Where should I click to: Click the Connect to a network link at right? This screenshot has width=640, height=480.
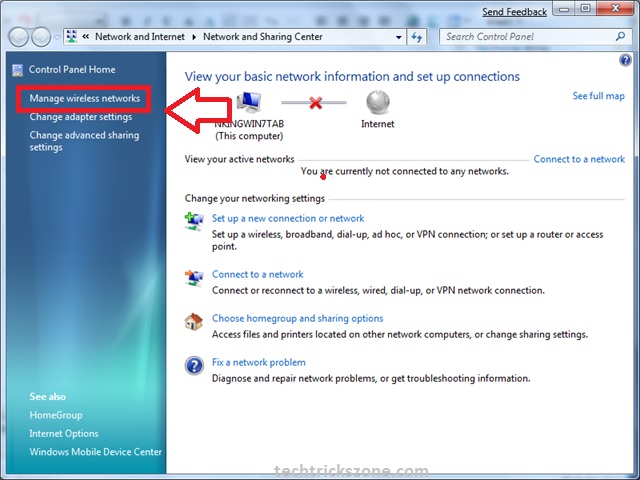579,159
